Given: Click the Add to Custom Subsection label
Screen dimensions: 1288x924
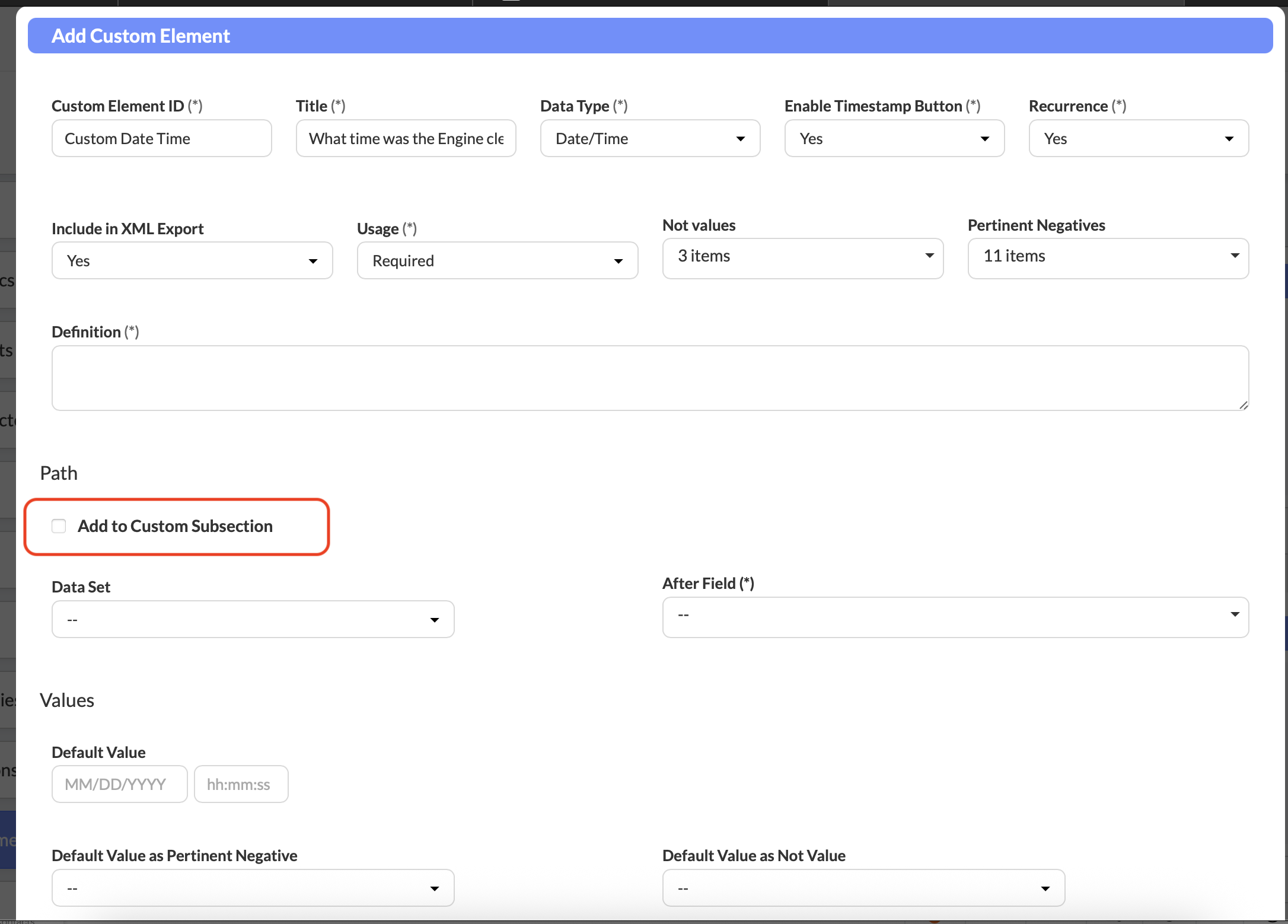Looking at the screenshot, I should point(175,526).
